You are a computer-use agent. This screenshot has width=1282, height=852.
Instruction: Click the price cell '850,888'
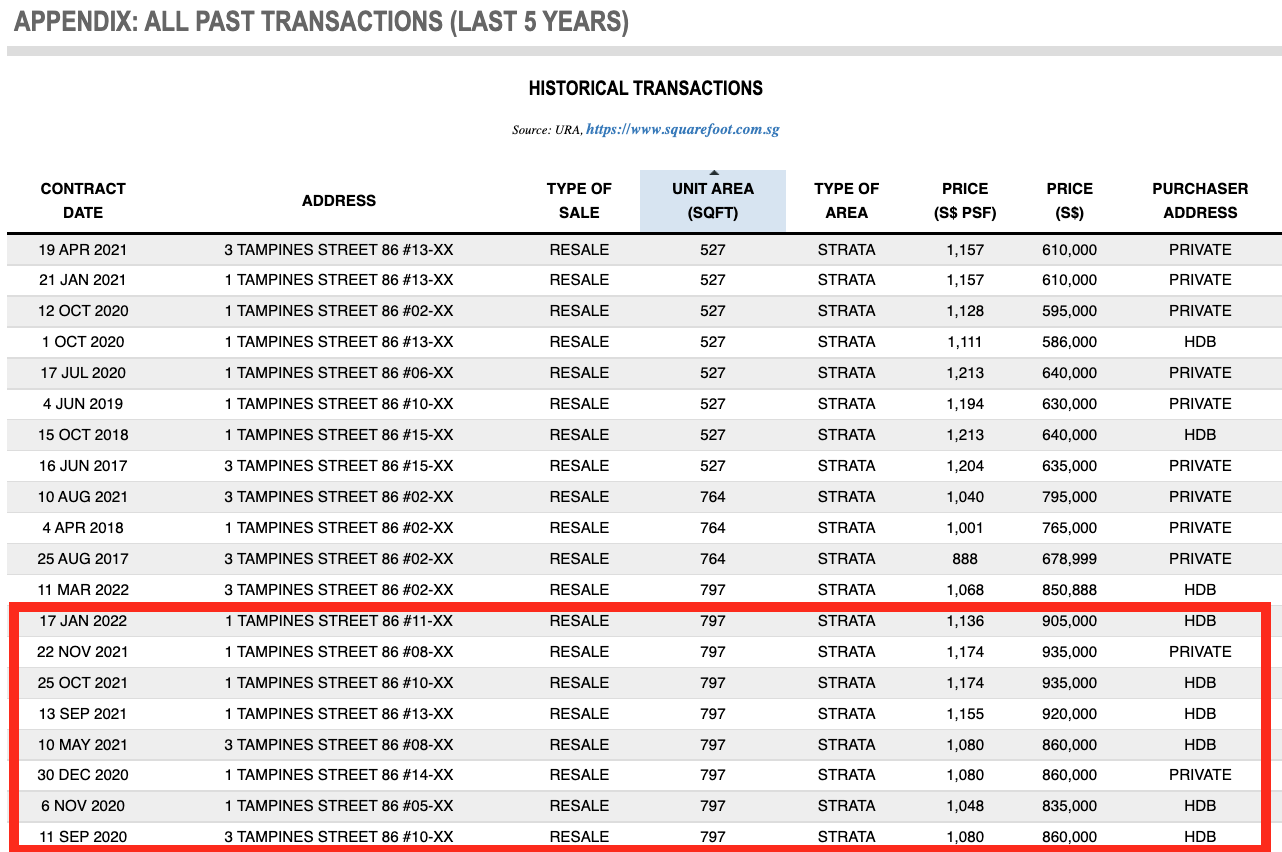1069,590
